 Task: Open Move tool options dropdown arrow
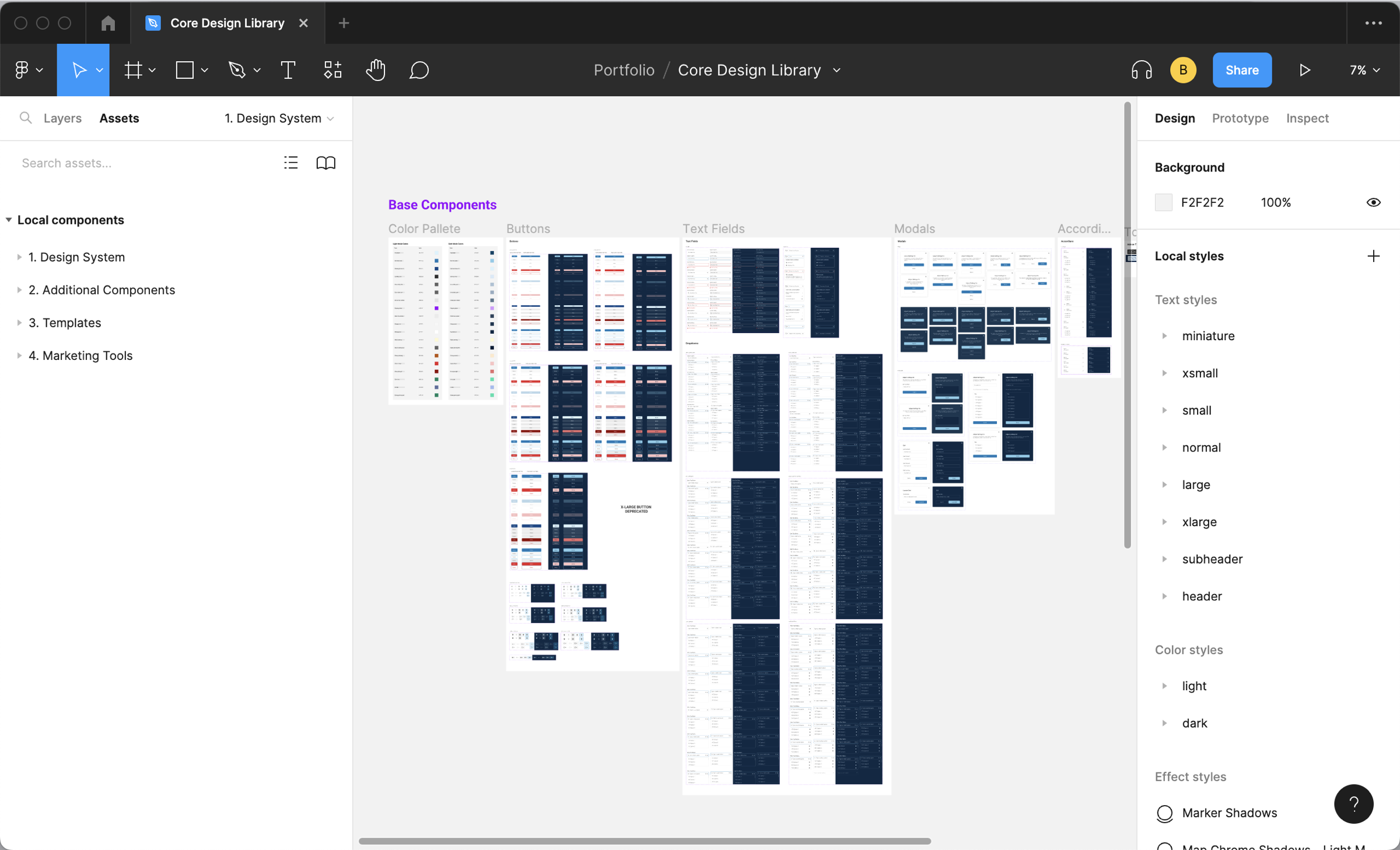(x=100, y=70)
